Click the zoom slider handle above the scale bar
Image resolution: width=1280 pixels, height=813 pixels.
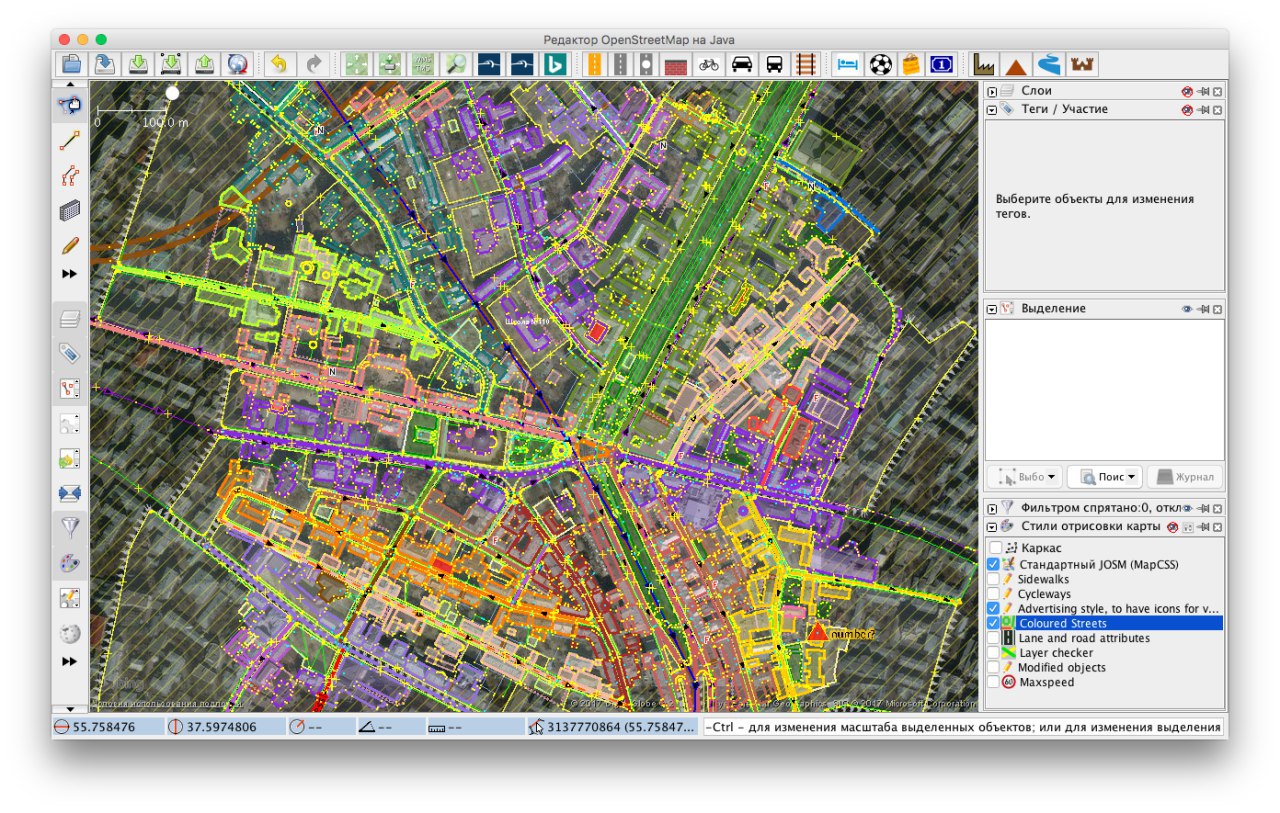click(x=172, y=93)
